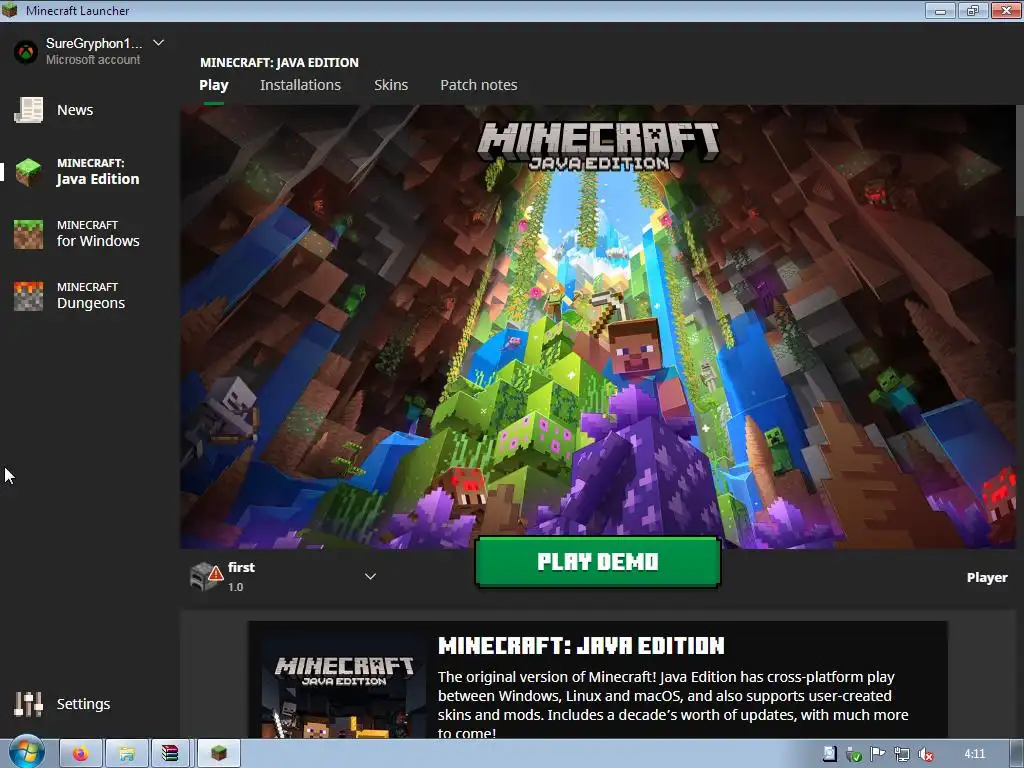This screenshot has height=768, width=1024.
Task: Click the Action Center flag tray icon
Action: [x=878, y=754]
